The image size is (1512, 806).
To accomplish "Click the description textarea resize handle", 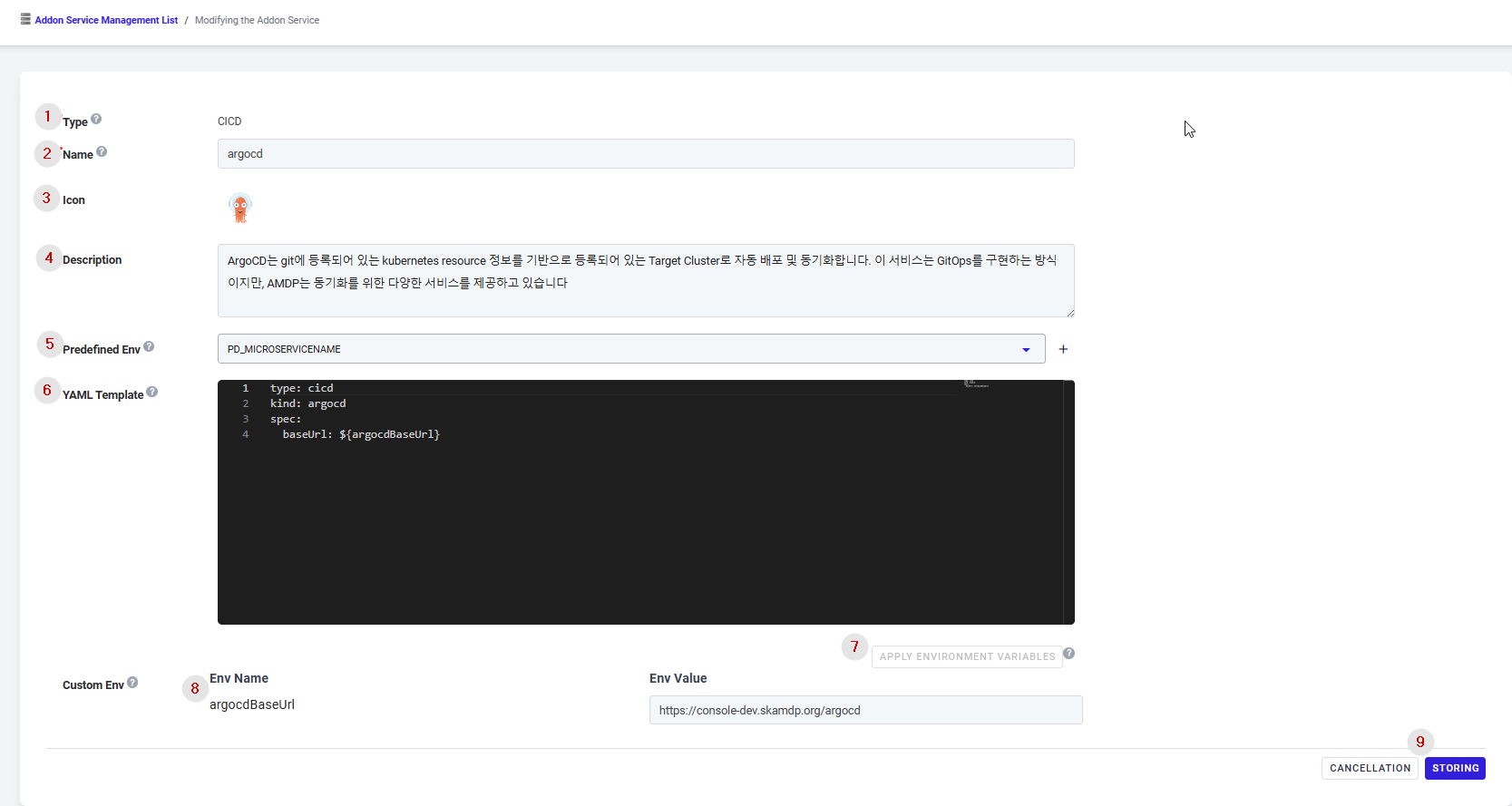I will point(1070,313).
